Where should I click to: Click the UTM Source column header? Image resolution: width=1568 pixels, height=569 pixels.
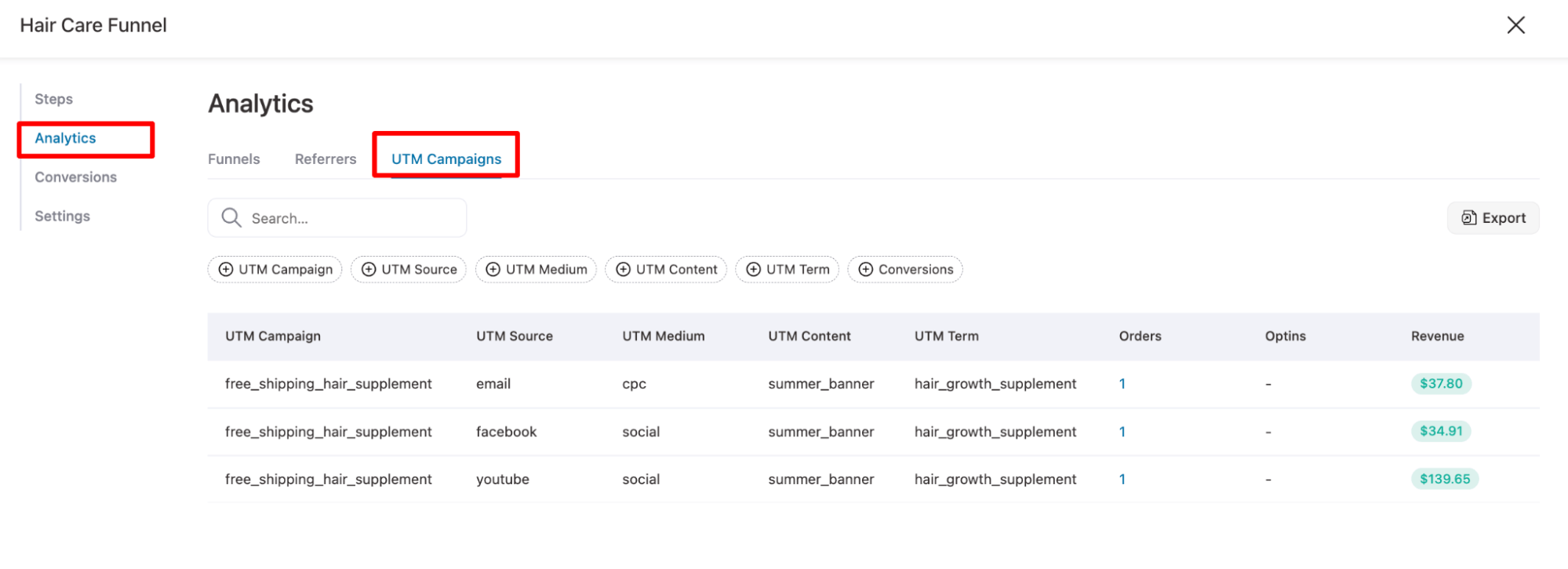(x=515, y=336)
